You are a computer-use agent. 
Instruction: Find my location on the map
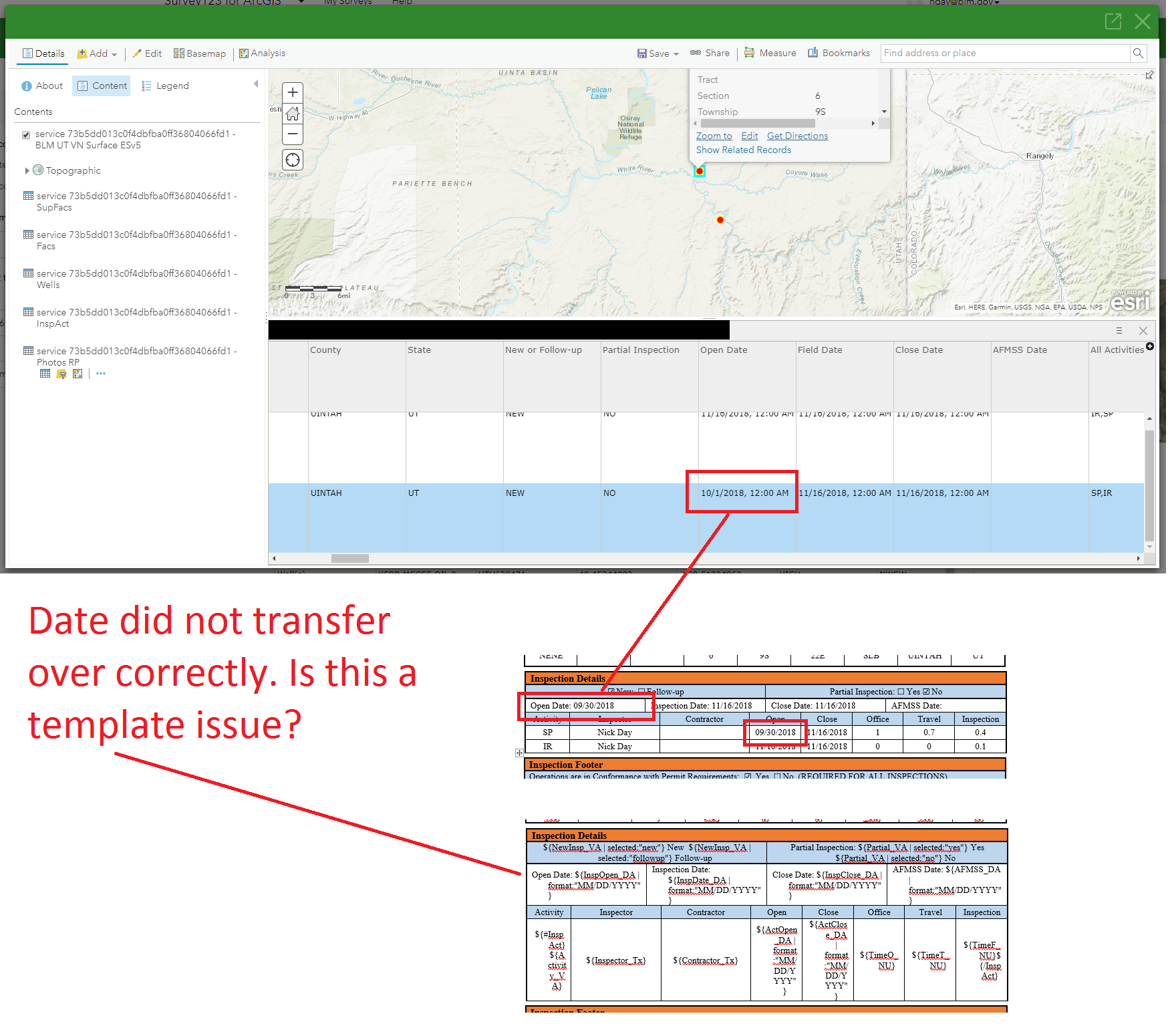pyautogui.click(x=293, y=160)
